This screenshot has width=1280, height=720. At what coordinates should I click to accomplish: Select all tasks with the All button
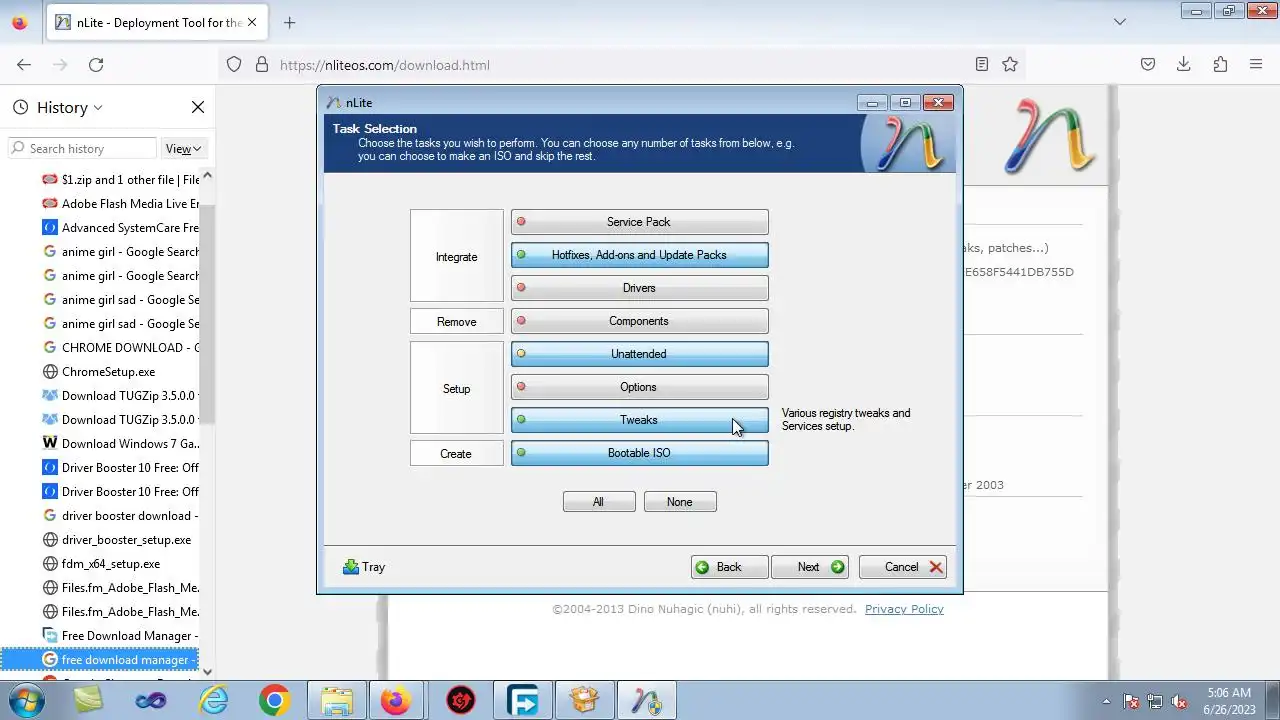[x=599, y=502]
